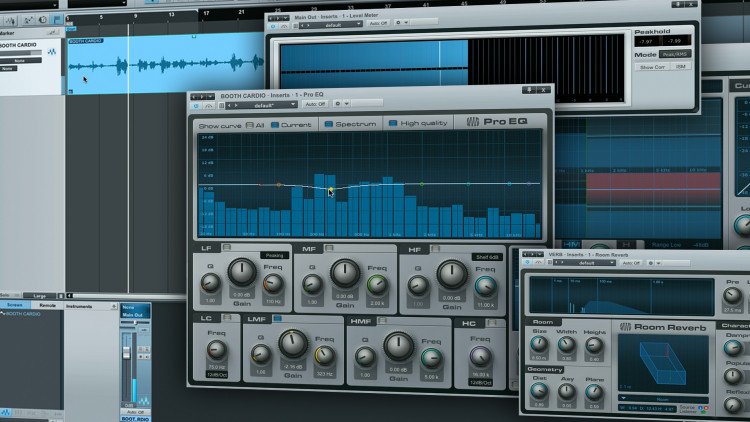Click Pro EQ compare curve icon
This screenshot has width=750, height=422.
coord(208,105)
